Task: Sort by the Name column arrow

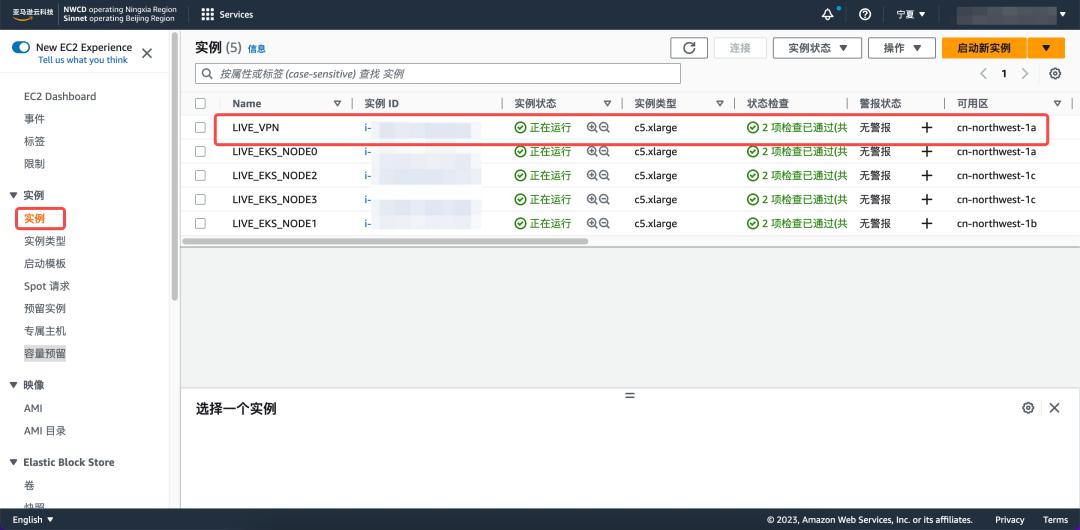Action: tap(338, 103)
